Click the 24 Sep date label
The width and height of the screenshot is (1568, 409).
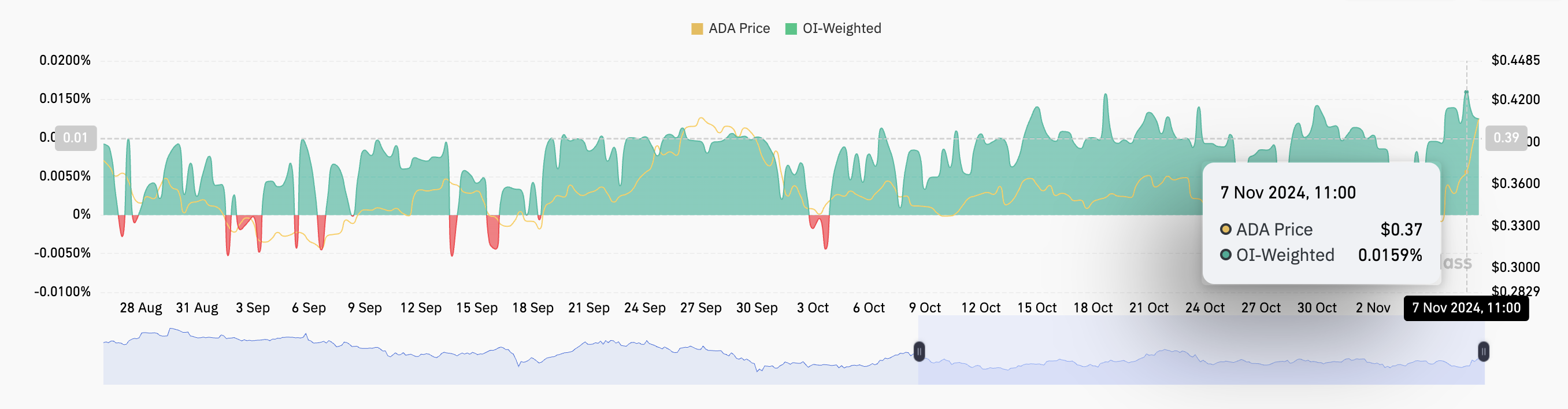(x=644, y=308)
